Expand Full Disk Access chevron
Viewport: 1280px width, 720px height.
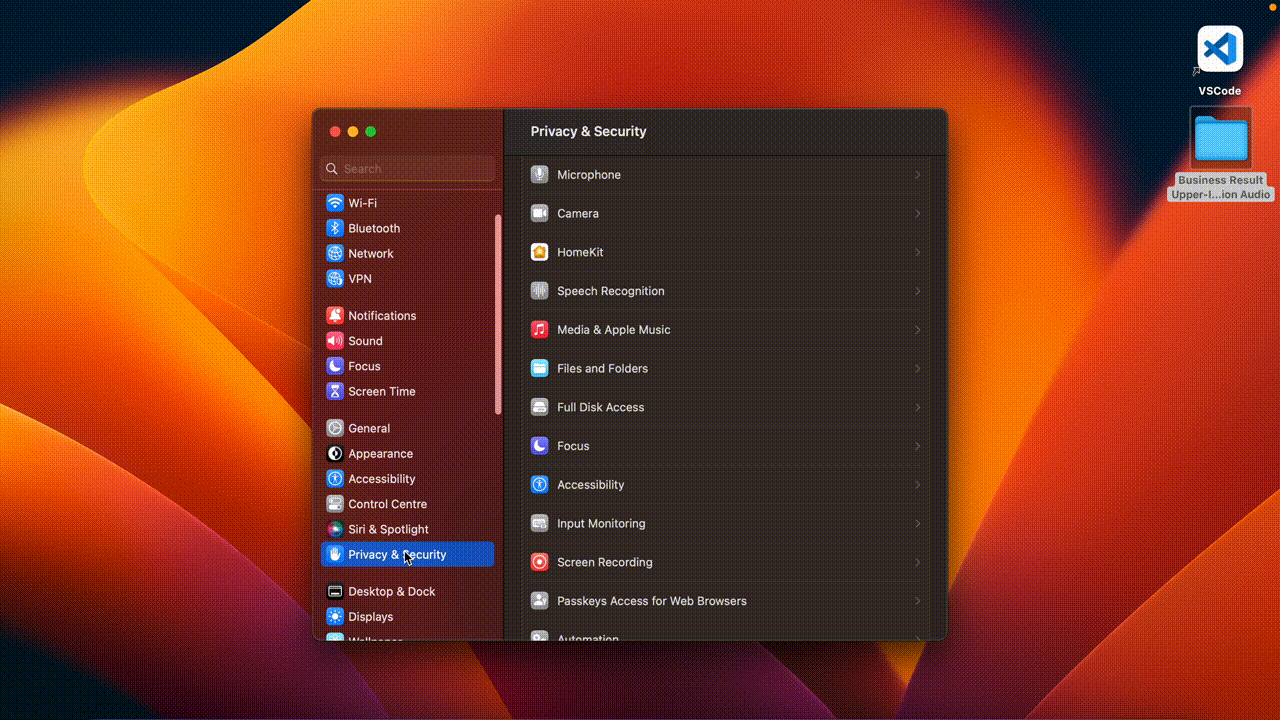917,408
